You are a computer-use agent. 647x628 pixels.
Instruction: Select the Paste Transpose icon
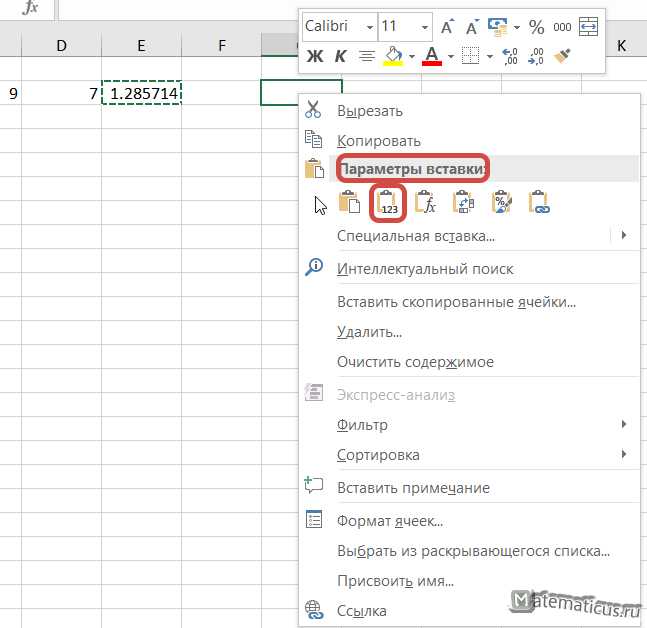pos(463,202)
